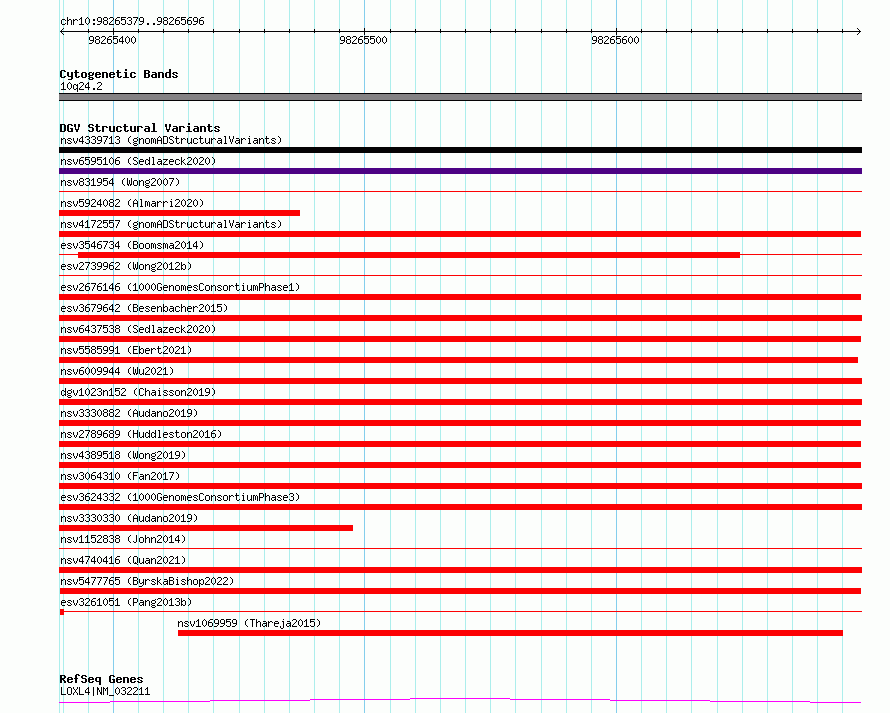Click the gray 10q24.2 cytogenetic band
Image resolution: width=890 pixels, height=713 pixels.
tap(460, 97)
